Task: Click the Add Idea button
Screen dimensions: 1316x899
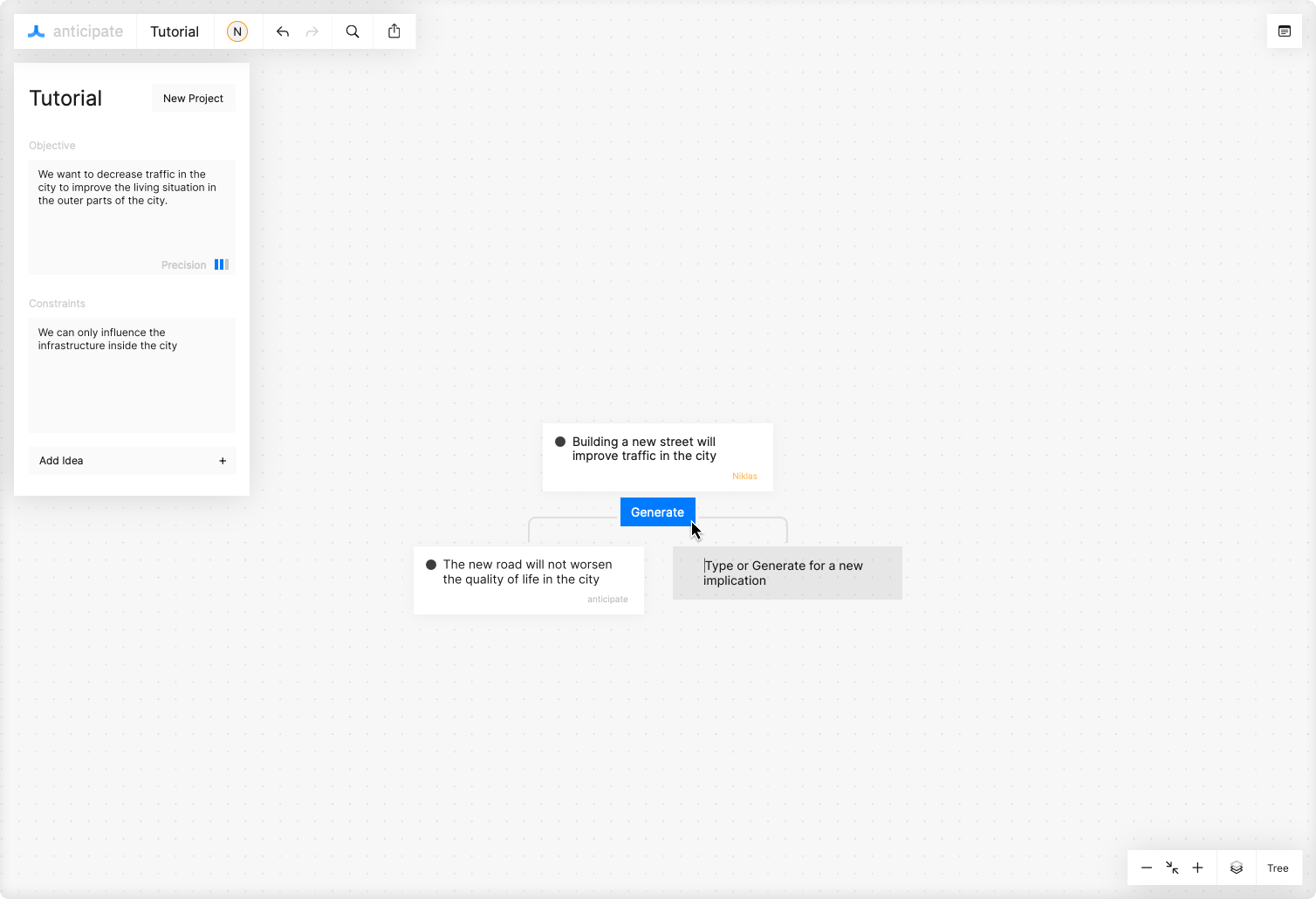Action: (x=132, y=461)
